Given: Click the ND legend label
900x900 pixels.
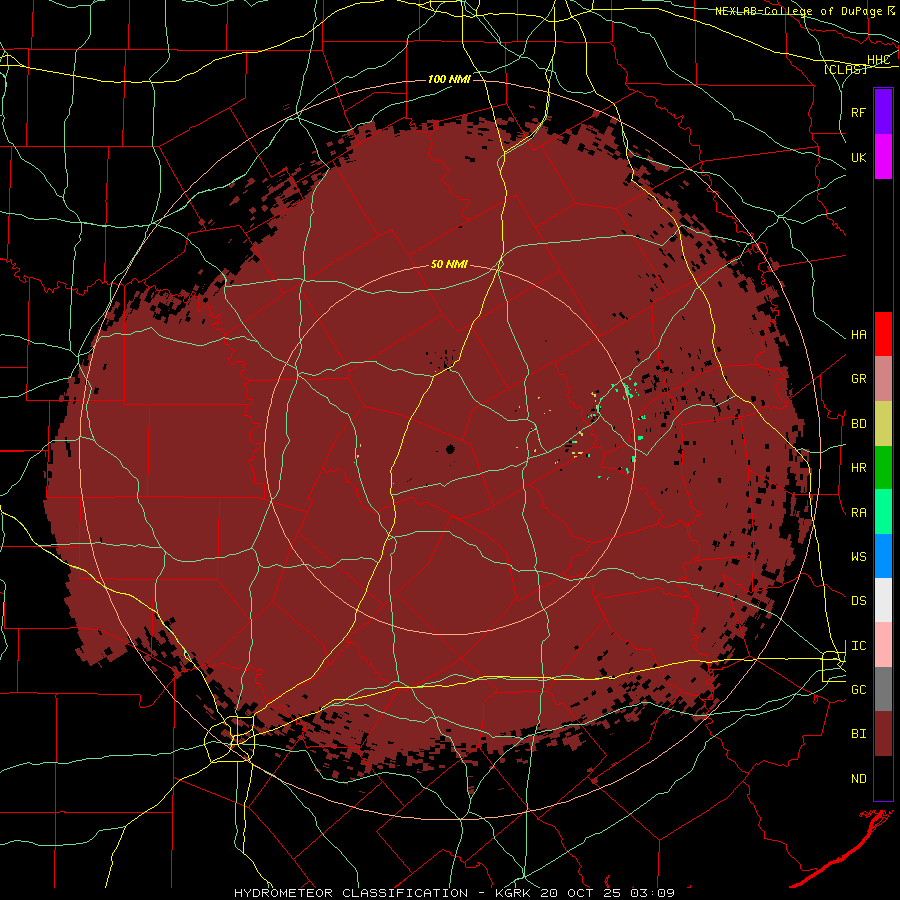Looking at the screenshot, I should point(858,779).
